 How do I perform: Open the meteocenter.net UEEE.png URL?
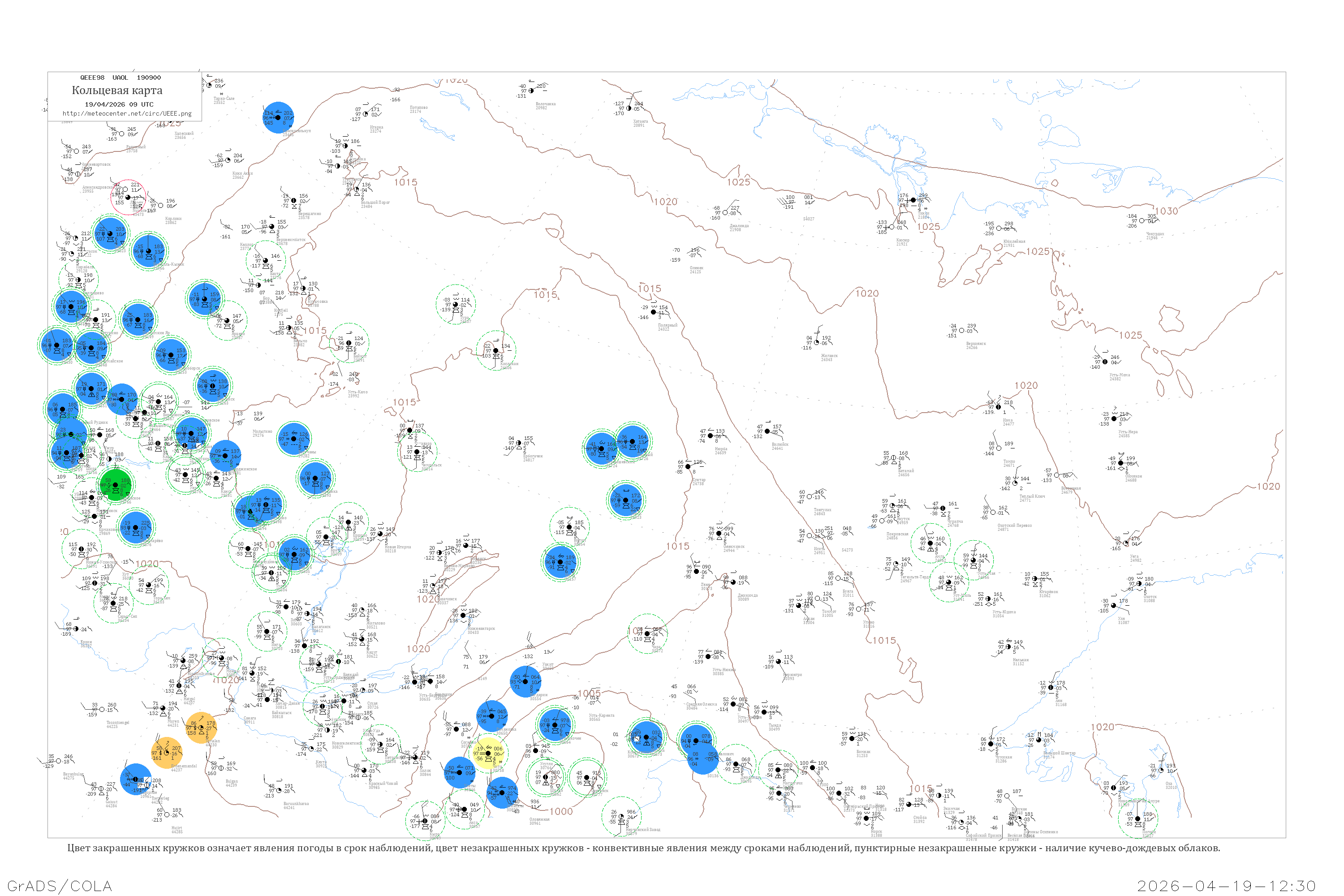click(x=127, y=114)
